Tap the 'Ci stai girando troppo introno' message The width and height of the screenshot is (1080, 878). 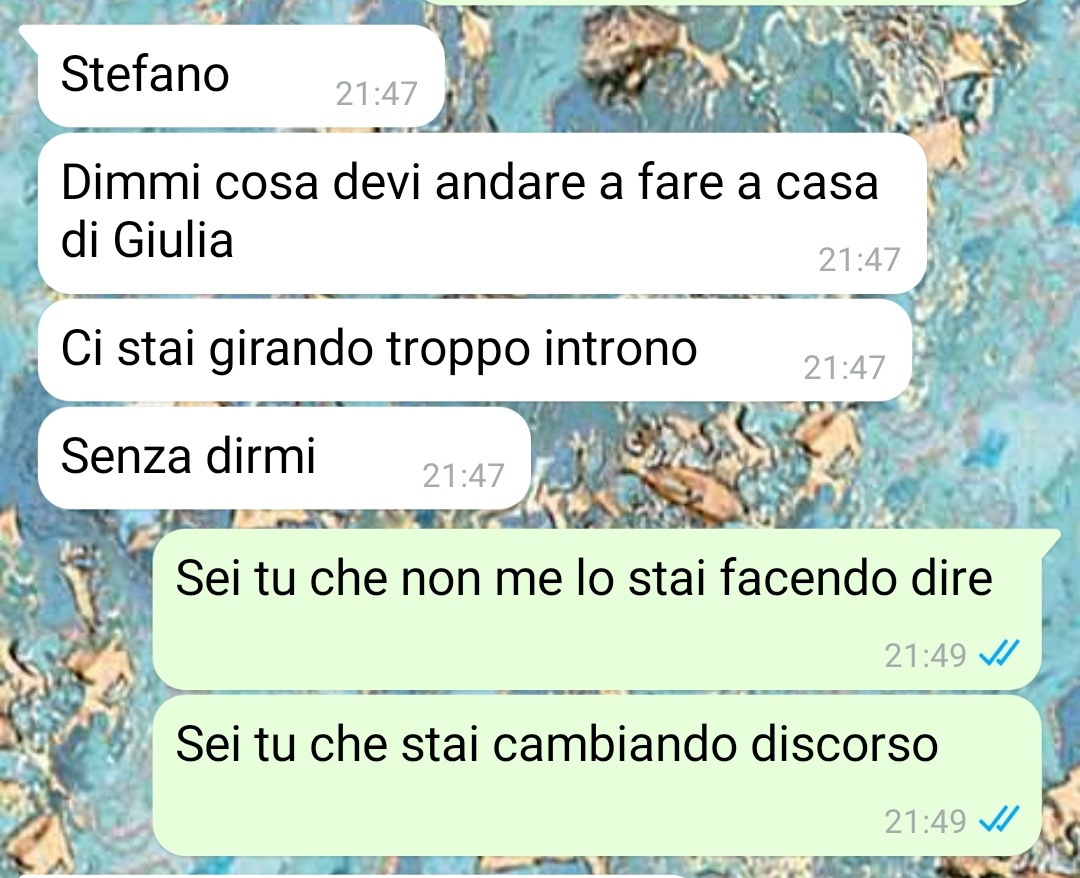475,350
